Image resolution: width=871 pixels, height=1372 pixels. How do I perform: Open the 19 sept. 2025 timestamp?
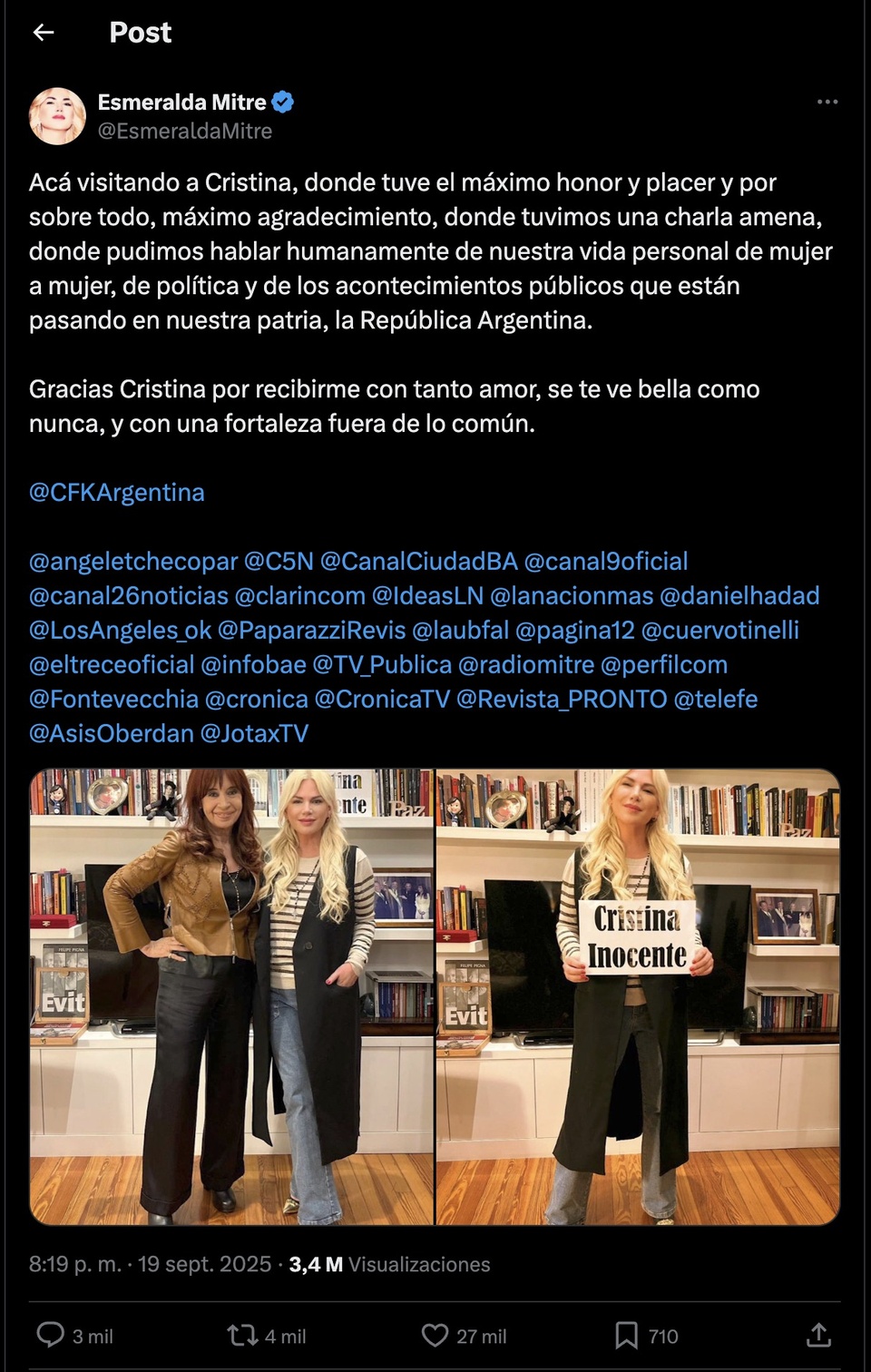(x=204, y=1264)
